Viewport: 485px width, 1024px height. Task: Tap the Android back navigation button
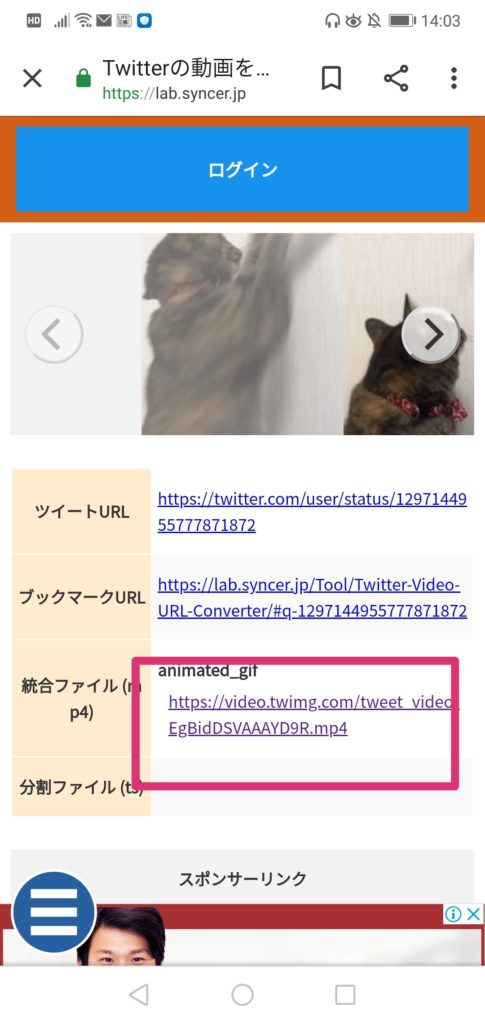[138, 995]
